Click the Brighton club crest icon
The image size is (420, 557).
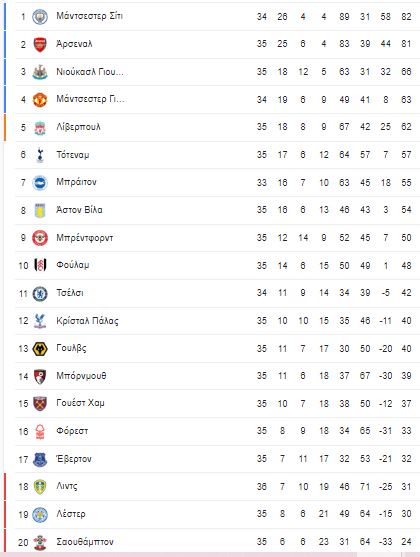[x=40, y=183]
